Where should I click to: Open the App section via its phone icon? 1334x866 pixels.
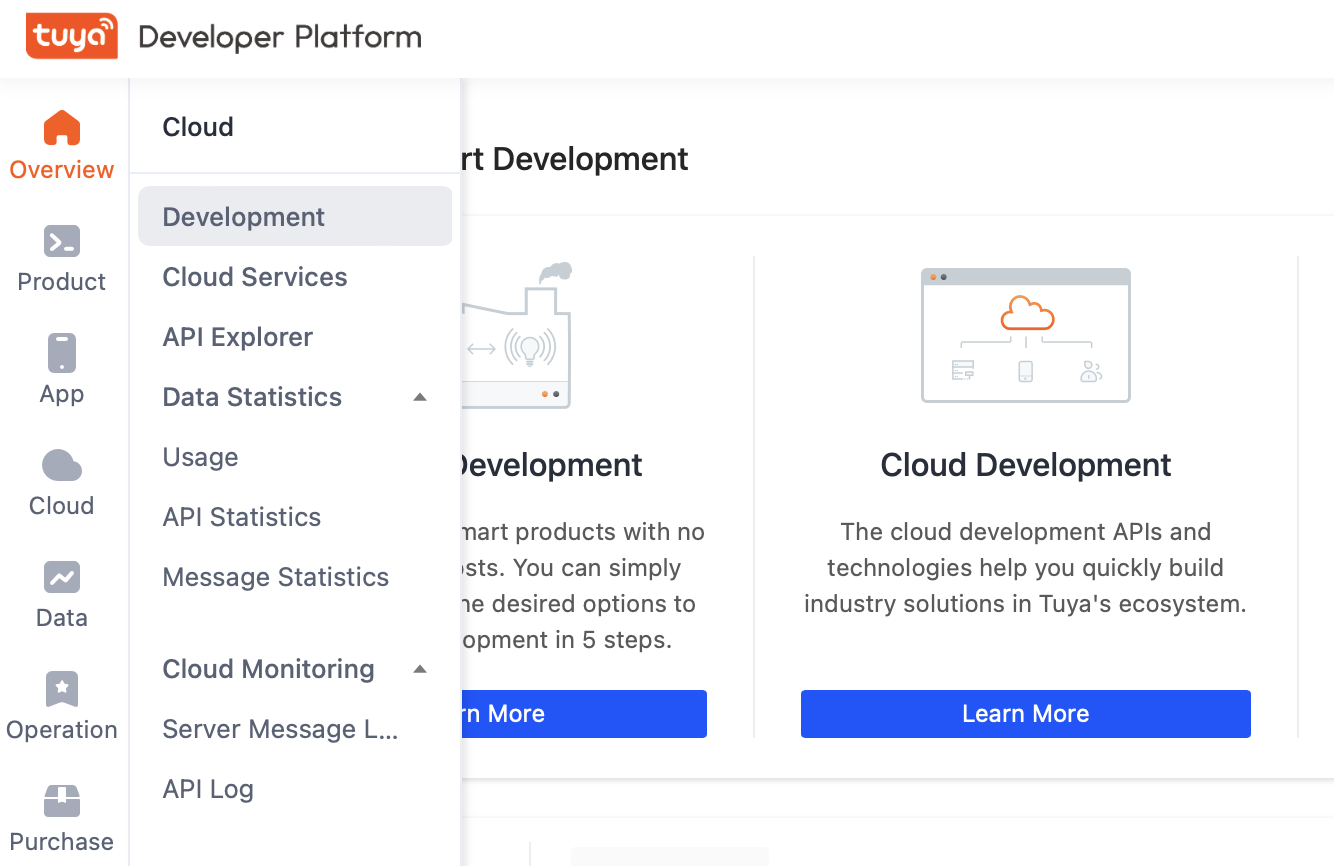click(61, 352)
